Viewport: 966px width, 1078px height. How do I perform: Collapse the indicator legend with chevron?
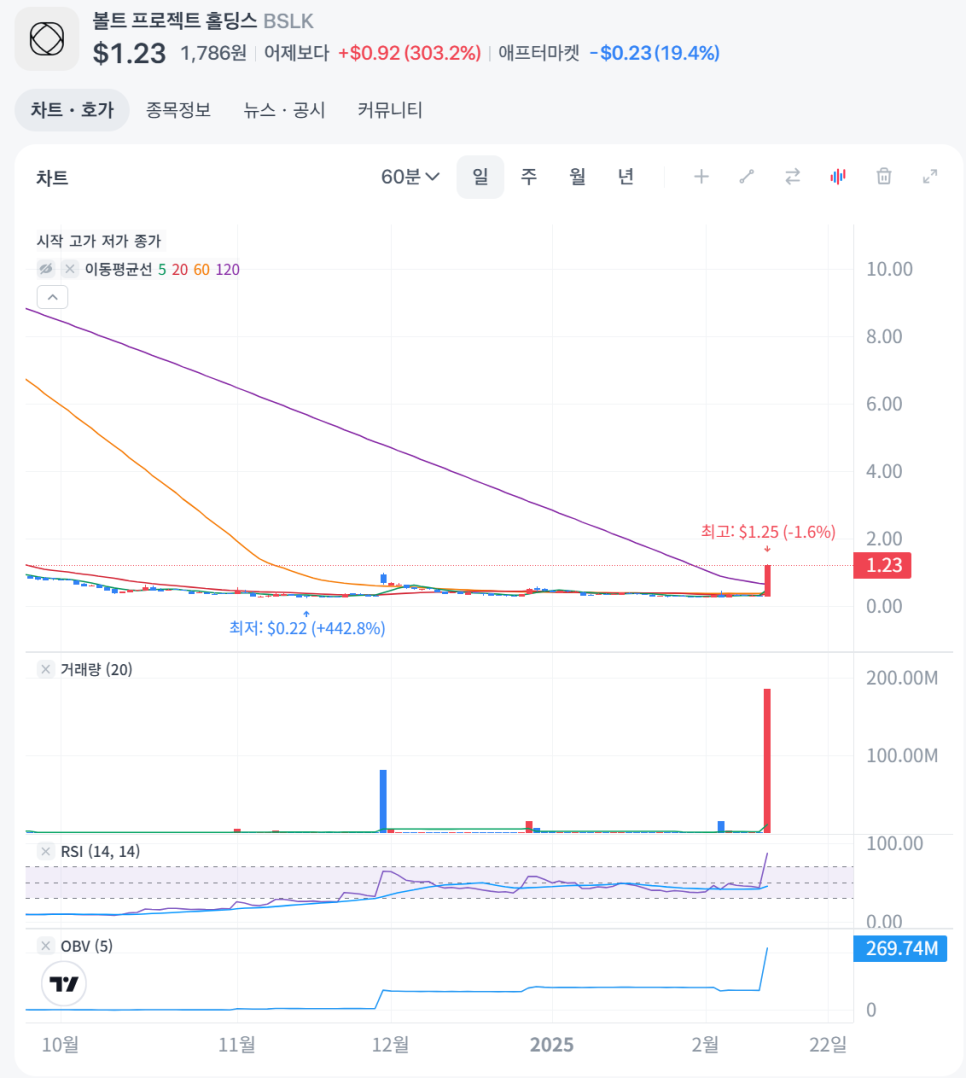coord(52,297)
